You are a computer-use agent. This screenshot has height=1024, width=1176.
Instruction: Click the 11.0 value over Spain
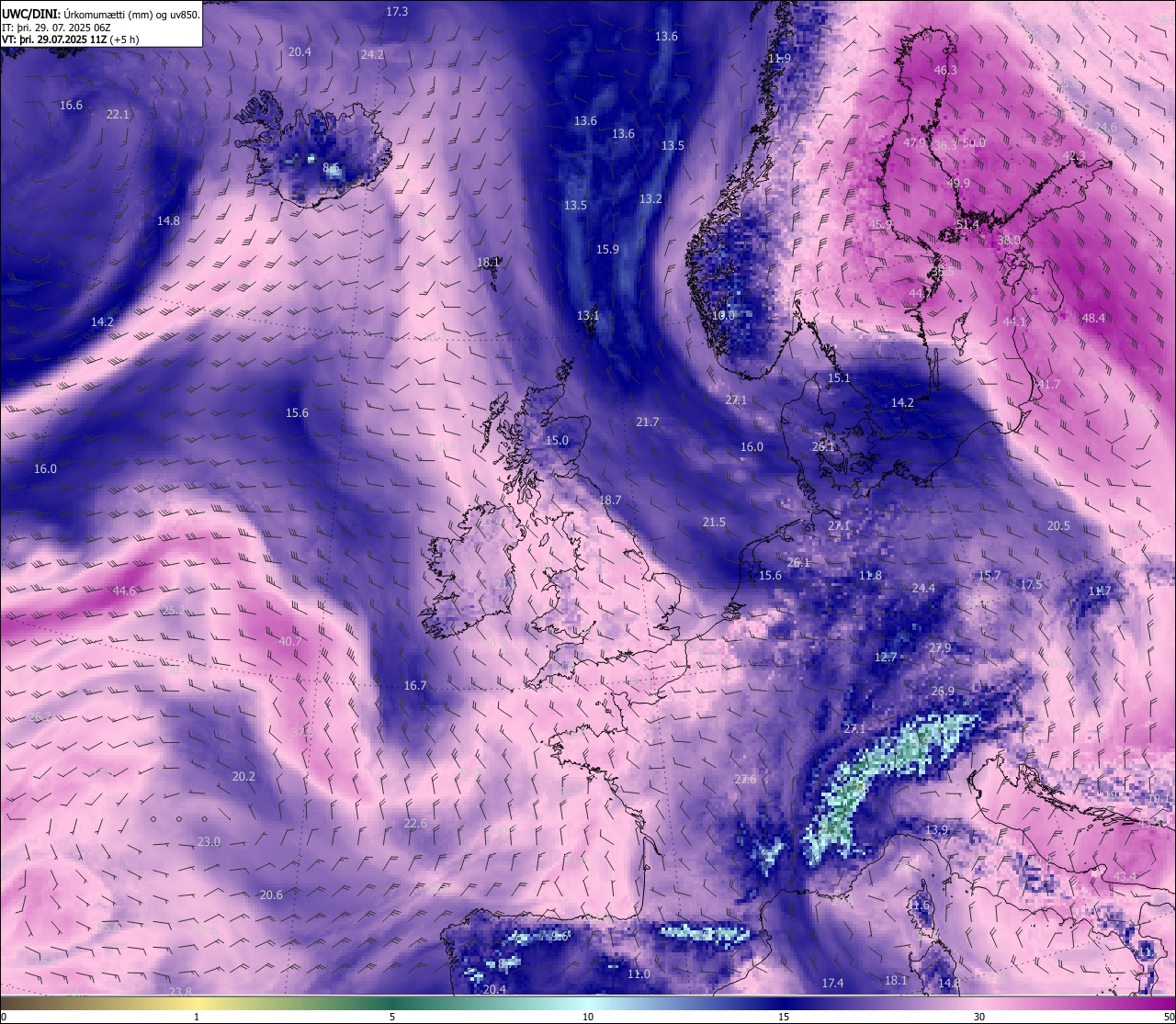[x=639, y=973]
